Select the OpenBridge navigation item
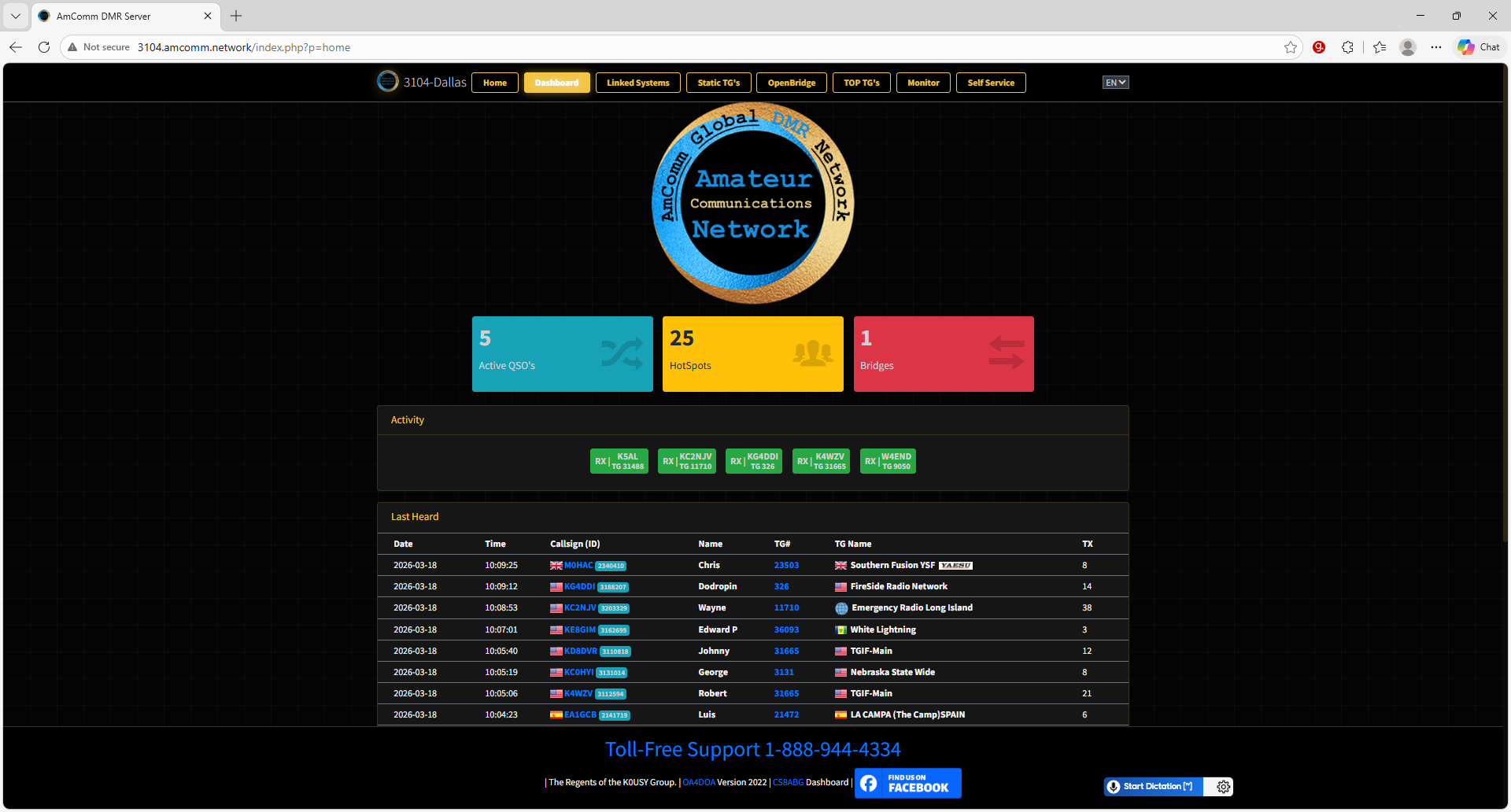 point(791,83)
